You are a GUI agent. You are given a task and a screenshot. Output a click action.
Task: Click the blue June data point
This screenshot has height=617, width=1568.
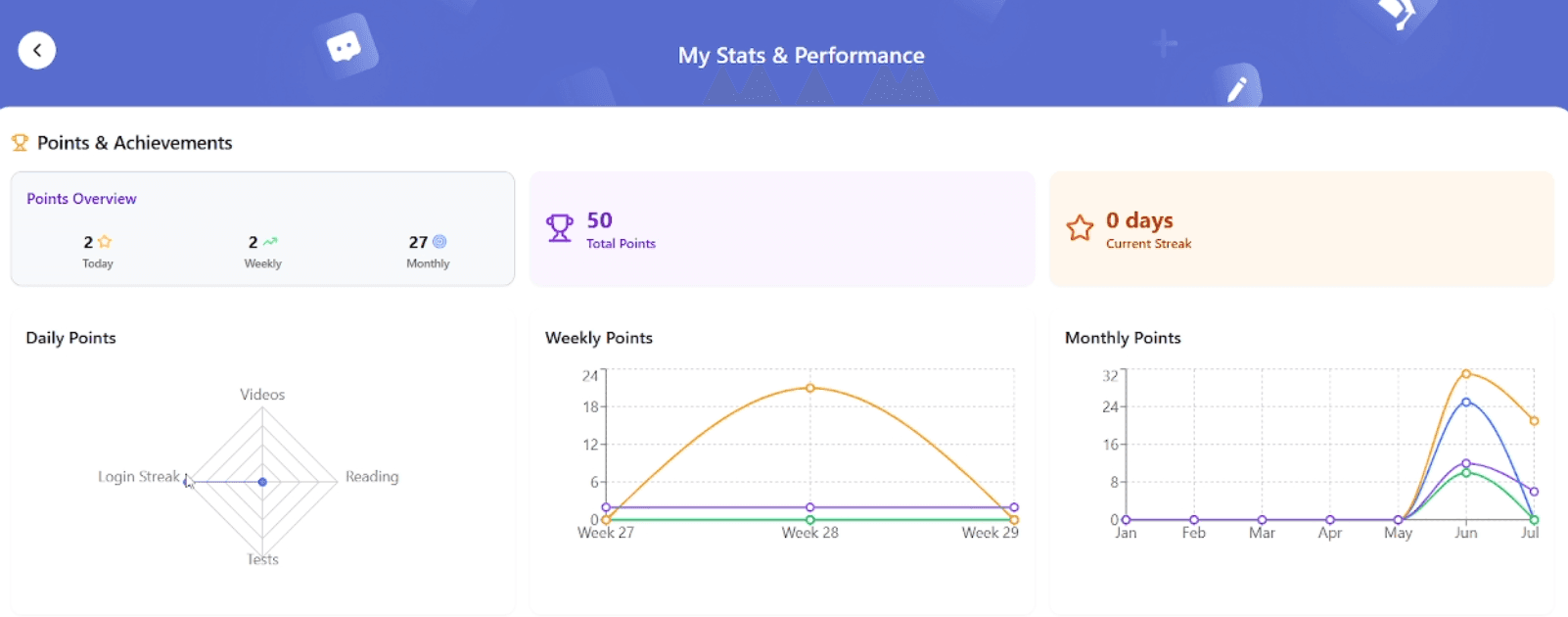pos(1466,403)
